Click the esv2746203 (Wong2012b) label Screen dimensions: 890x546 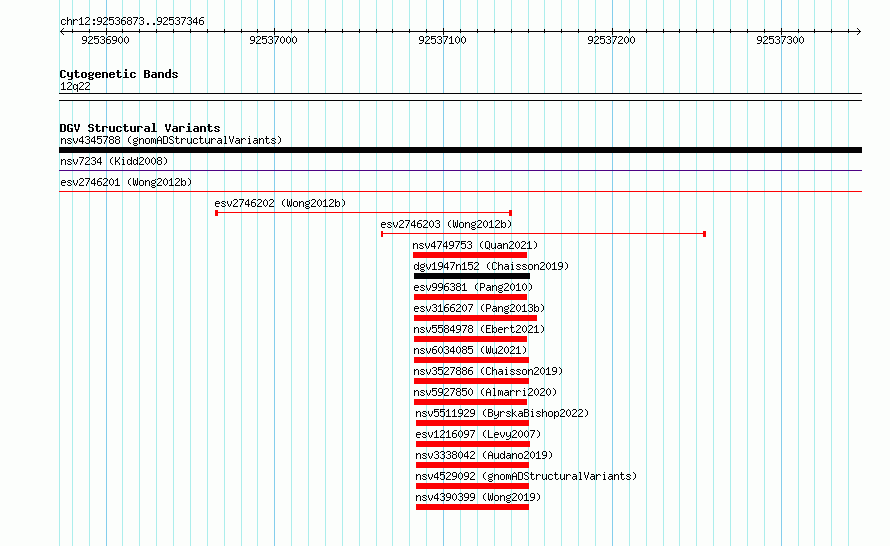tap(446, 224)
